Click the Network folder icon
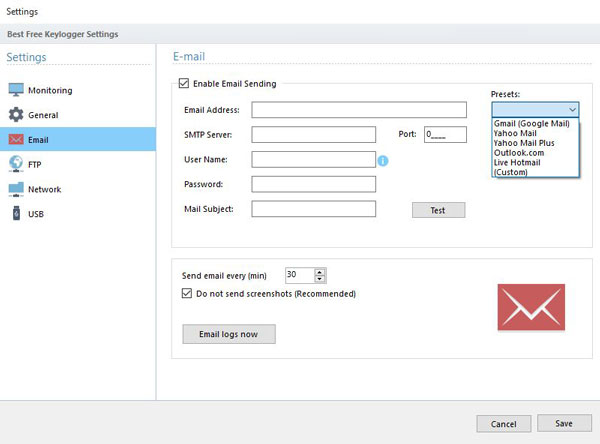 (16, 189)
